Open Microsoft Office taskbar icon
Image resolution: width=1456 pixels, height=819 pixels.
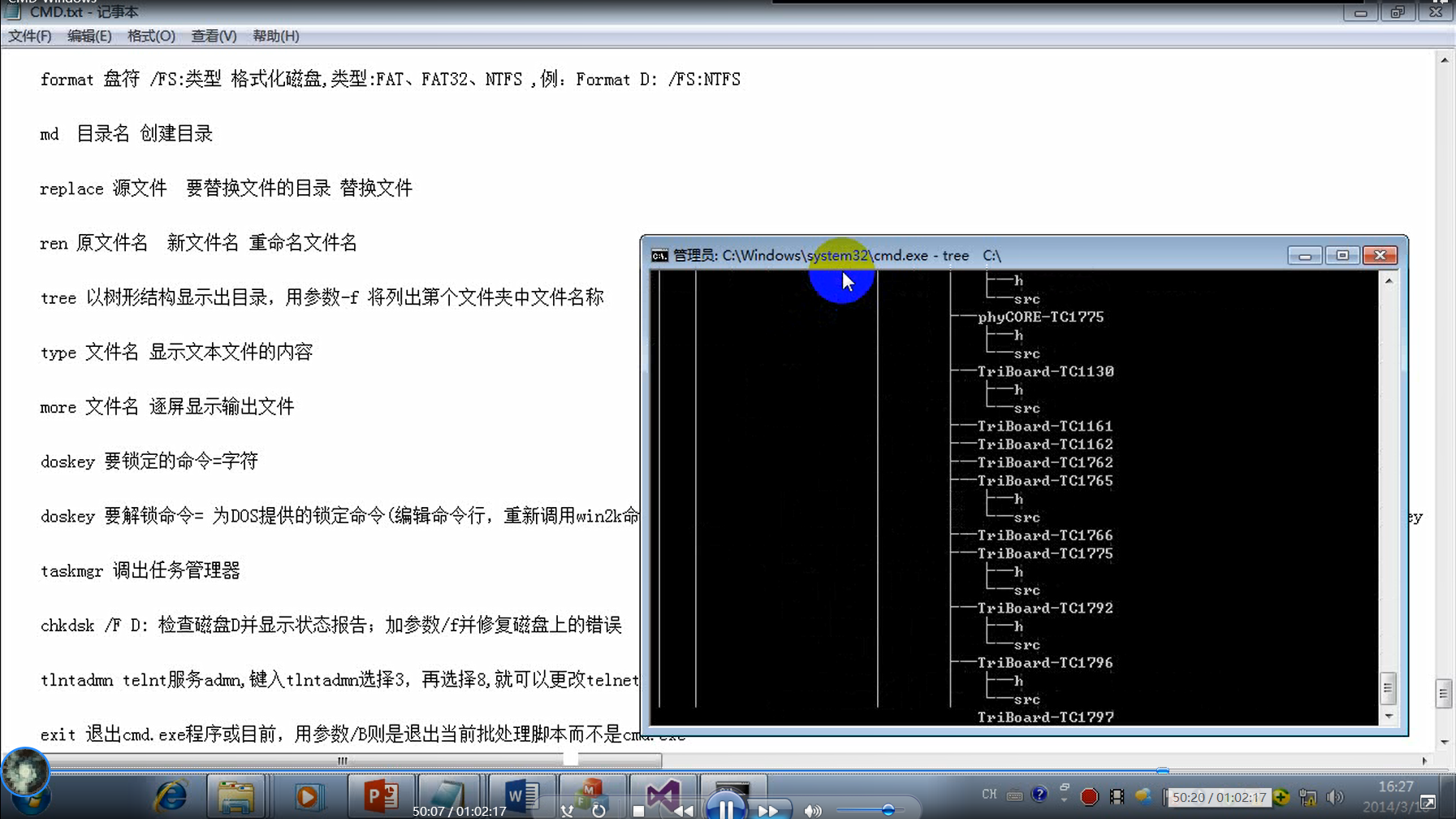click(x=591, y=797)
